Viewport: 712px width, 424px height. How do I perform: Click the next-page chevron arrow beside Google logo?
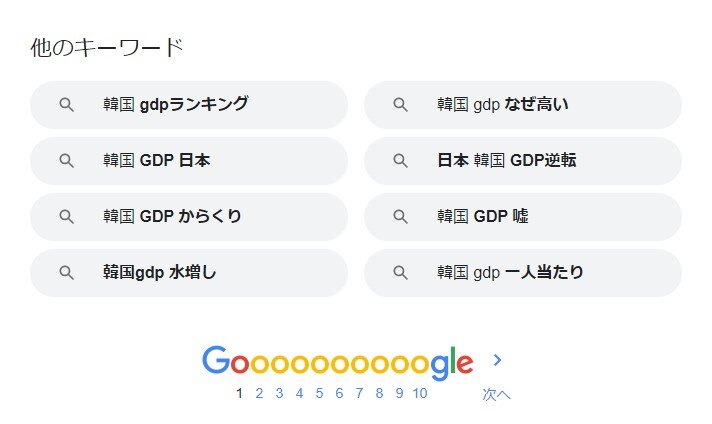498,360
